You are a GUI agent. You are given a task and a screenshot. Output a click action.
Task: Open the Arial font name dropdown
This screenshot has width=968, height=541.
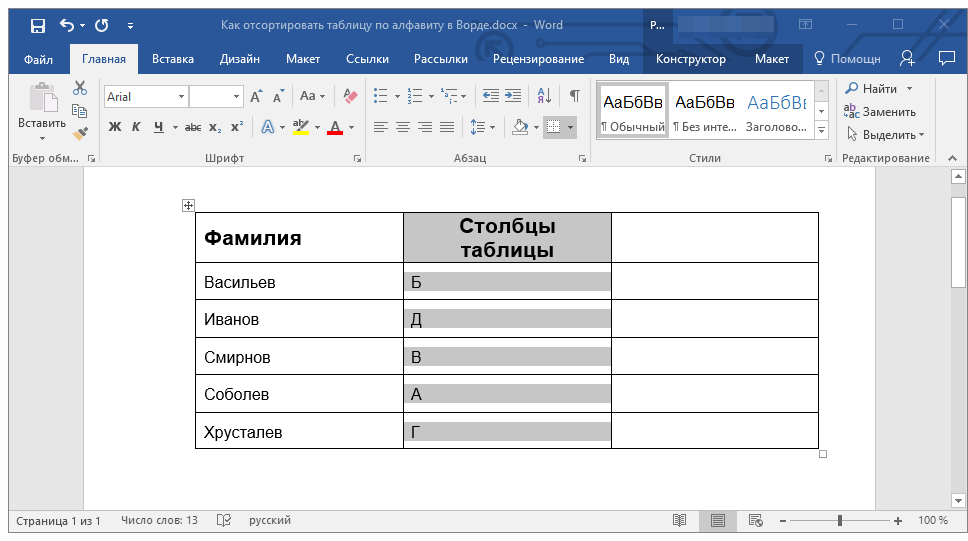coord(182,96)
